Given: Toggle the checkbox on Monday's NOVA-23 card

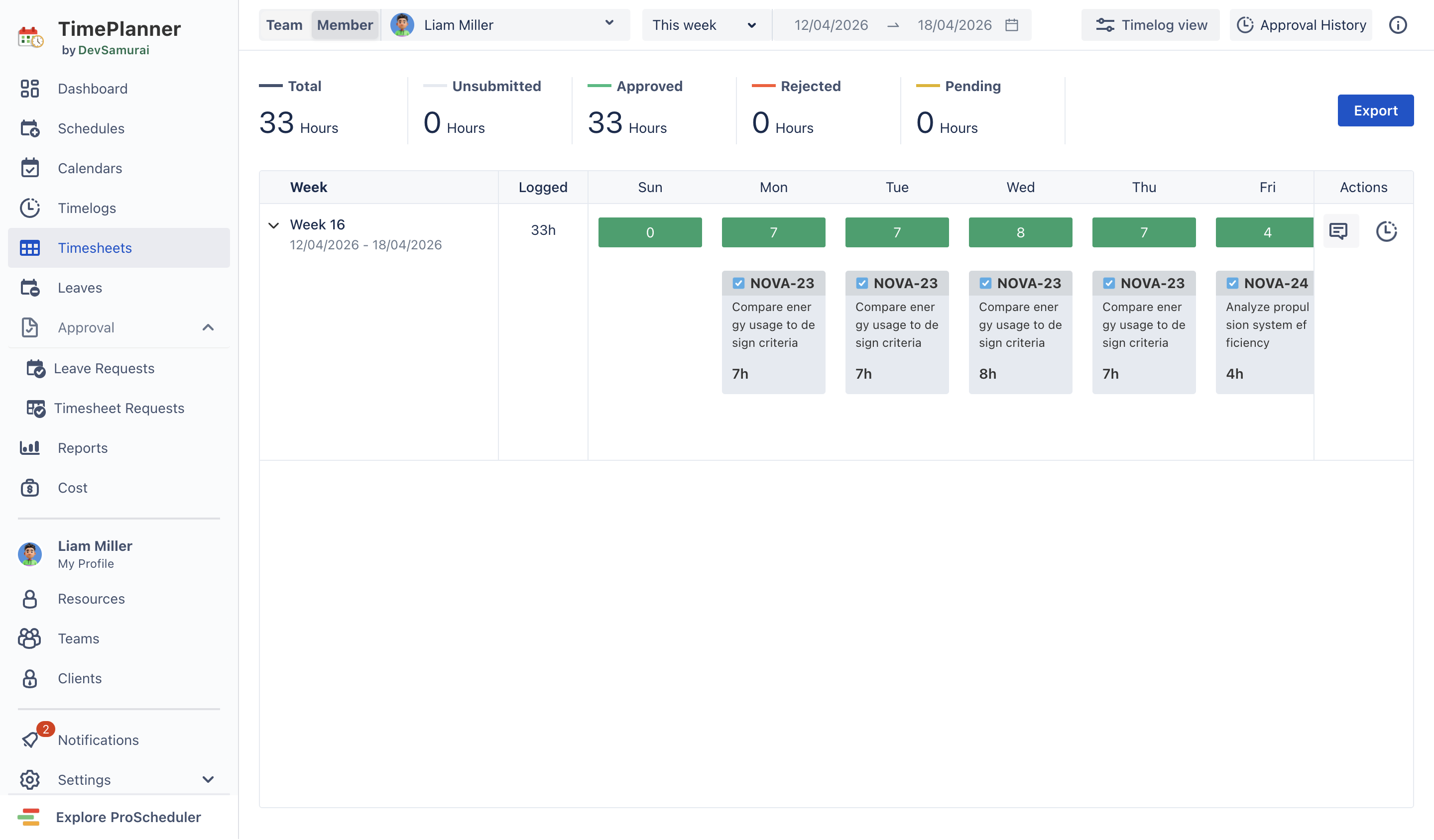Looking at the screenshot, I should point(738,283).
